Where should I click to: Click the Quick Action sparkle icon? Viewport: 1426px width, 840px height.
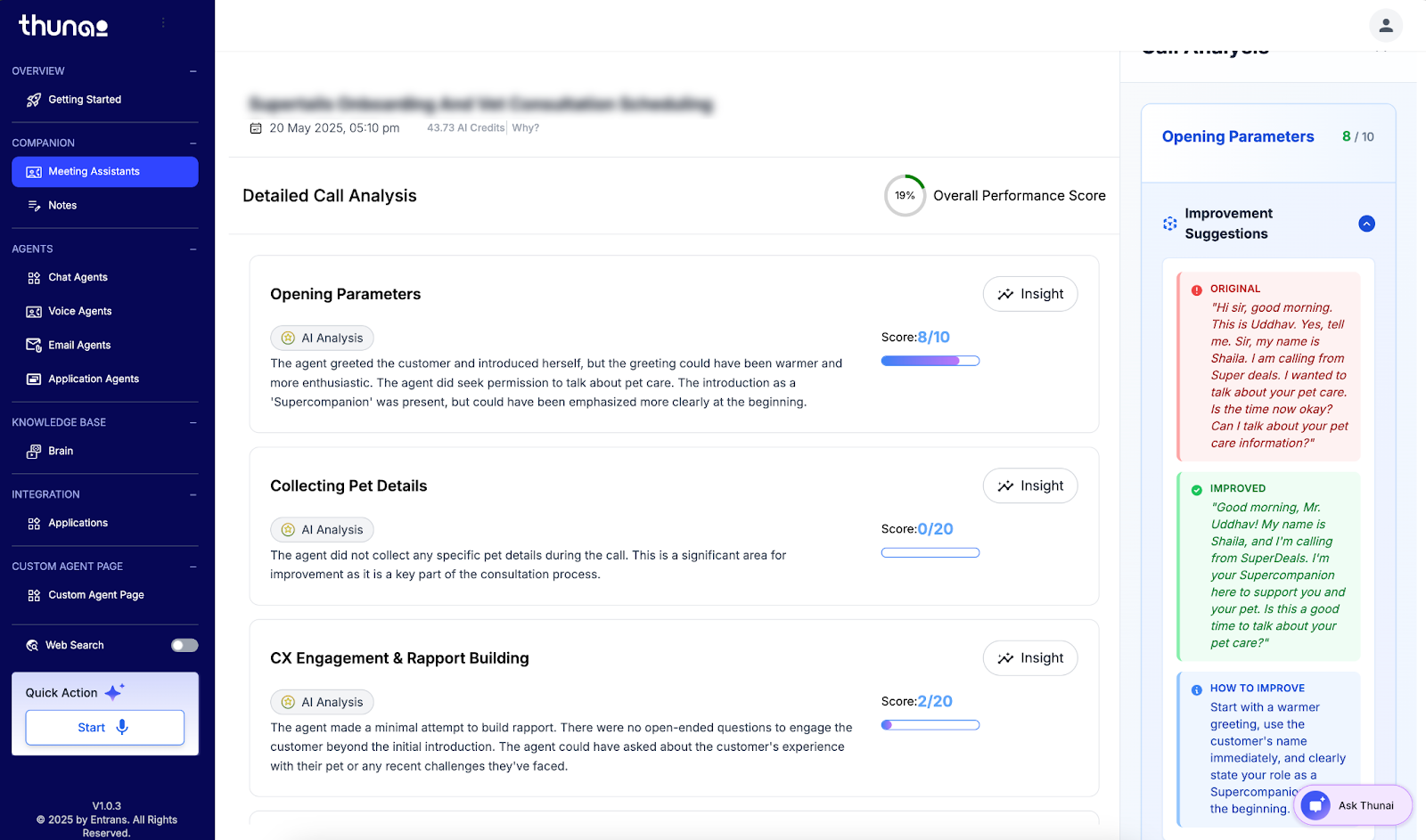[x=115, y=692]
